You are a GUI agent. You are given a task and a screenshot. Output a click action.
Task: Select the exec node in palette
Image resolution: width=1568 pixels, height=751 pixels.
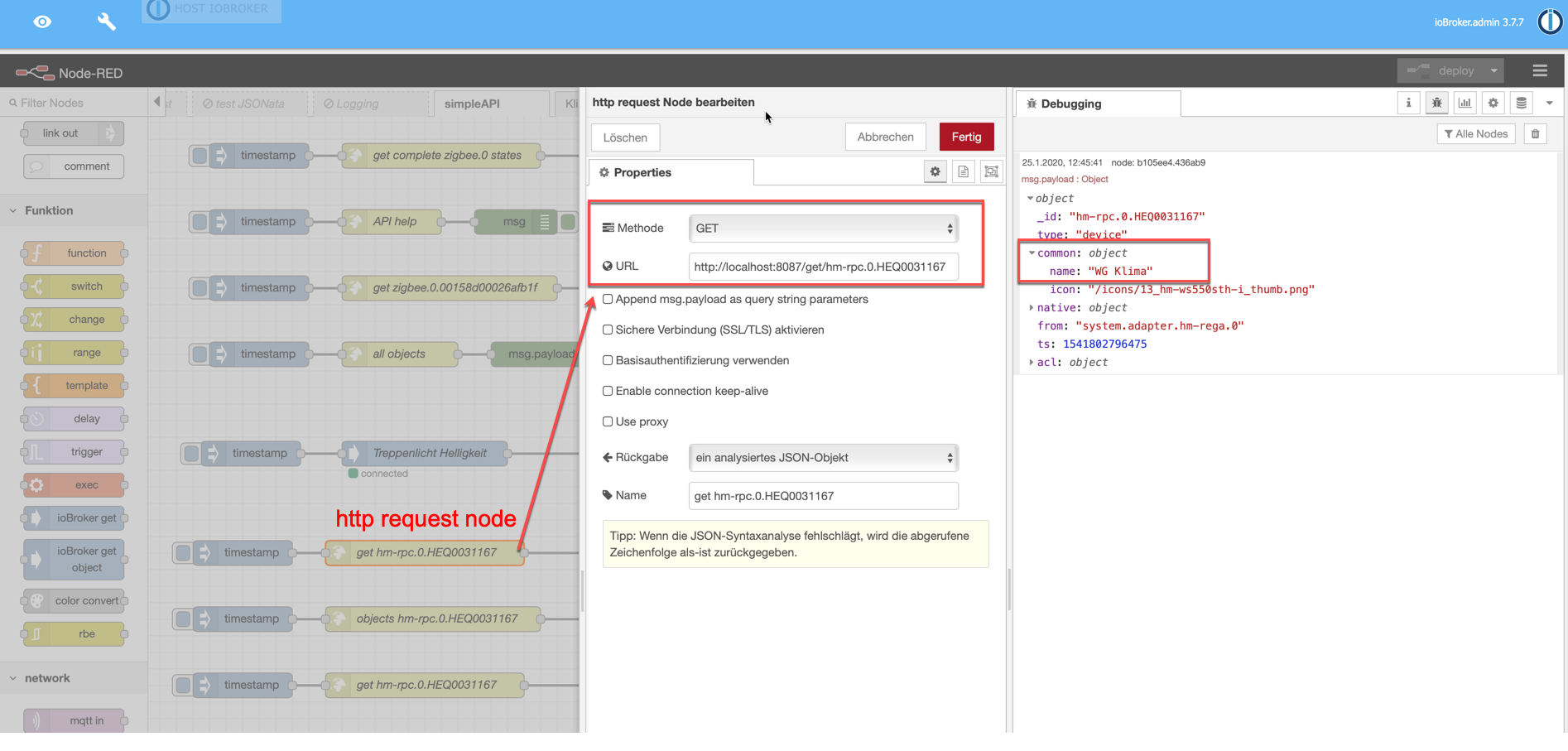pyautogui.click(x=75, y=485)
